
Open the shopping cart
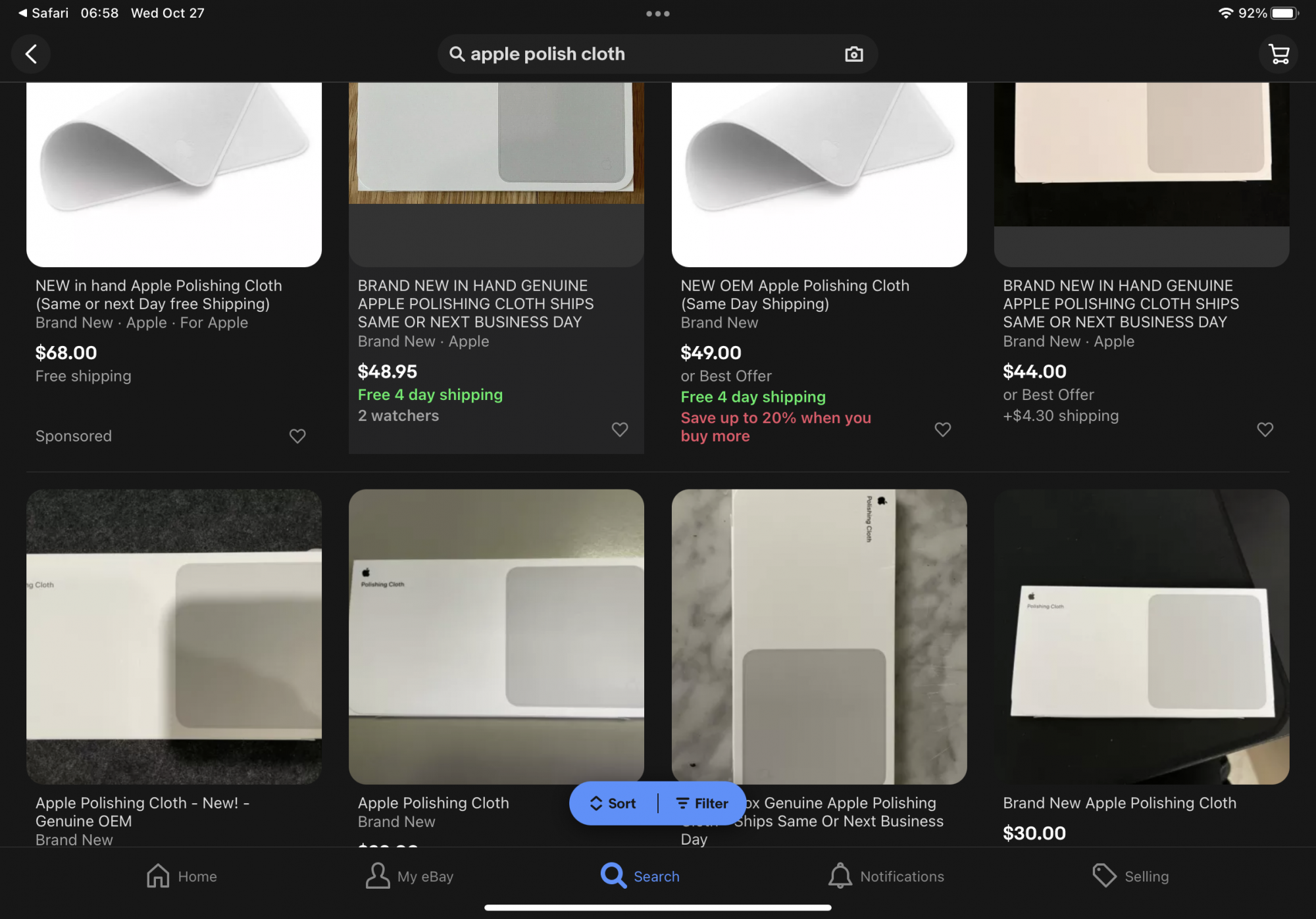click(1278, 54)
